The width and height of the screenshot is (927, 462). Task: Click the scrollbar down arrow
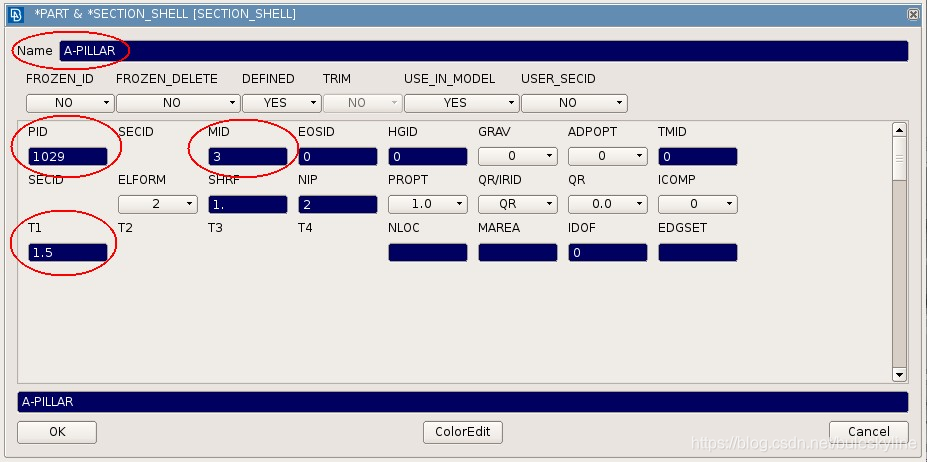coord(899,374)
